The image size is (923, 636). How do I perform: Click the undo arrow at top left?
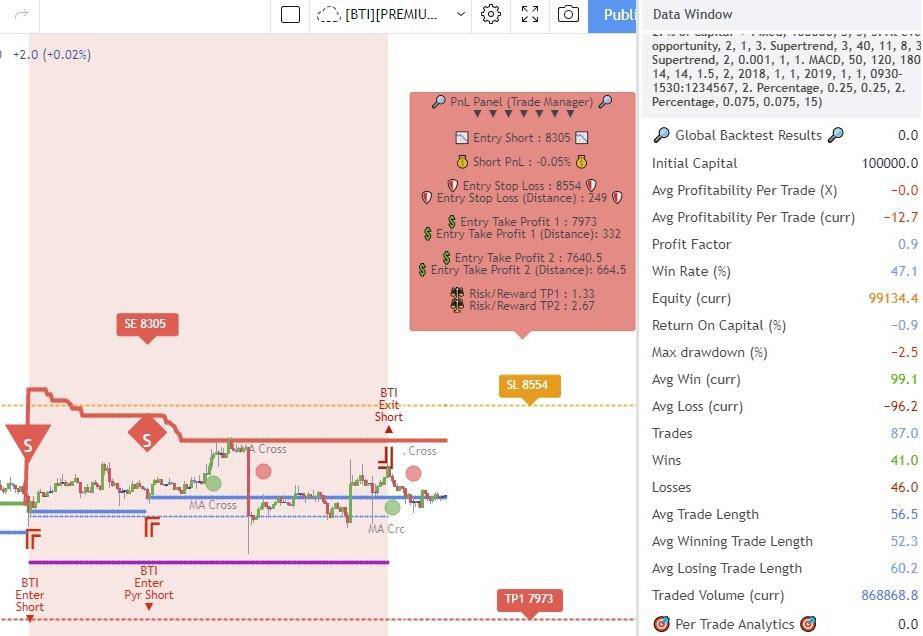click(22, 14)
